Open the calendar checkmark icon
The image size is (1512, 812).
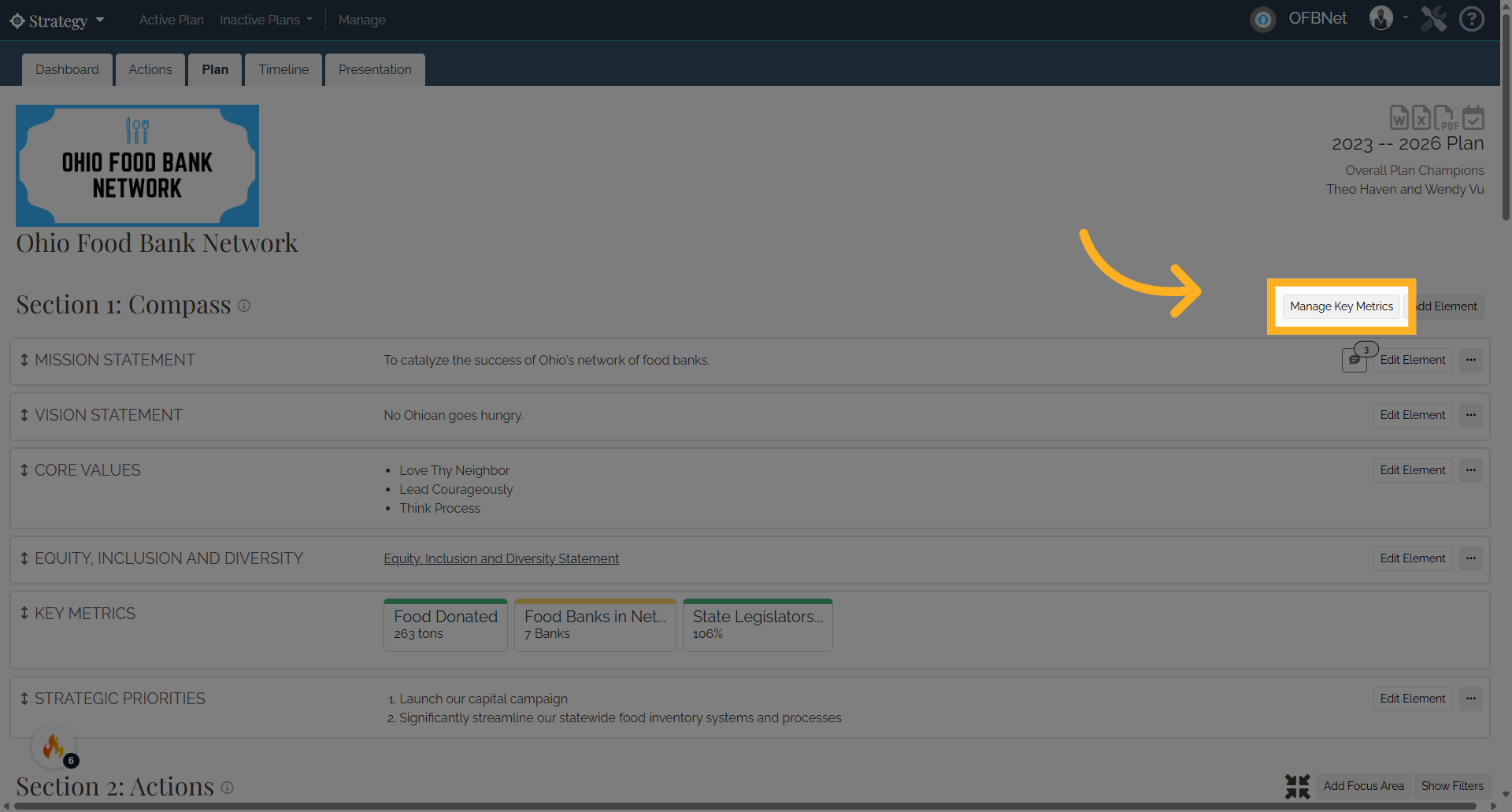1473,117
